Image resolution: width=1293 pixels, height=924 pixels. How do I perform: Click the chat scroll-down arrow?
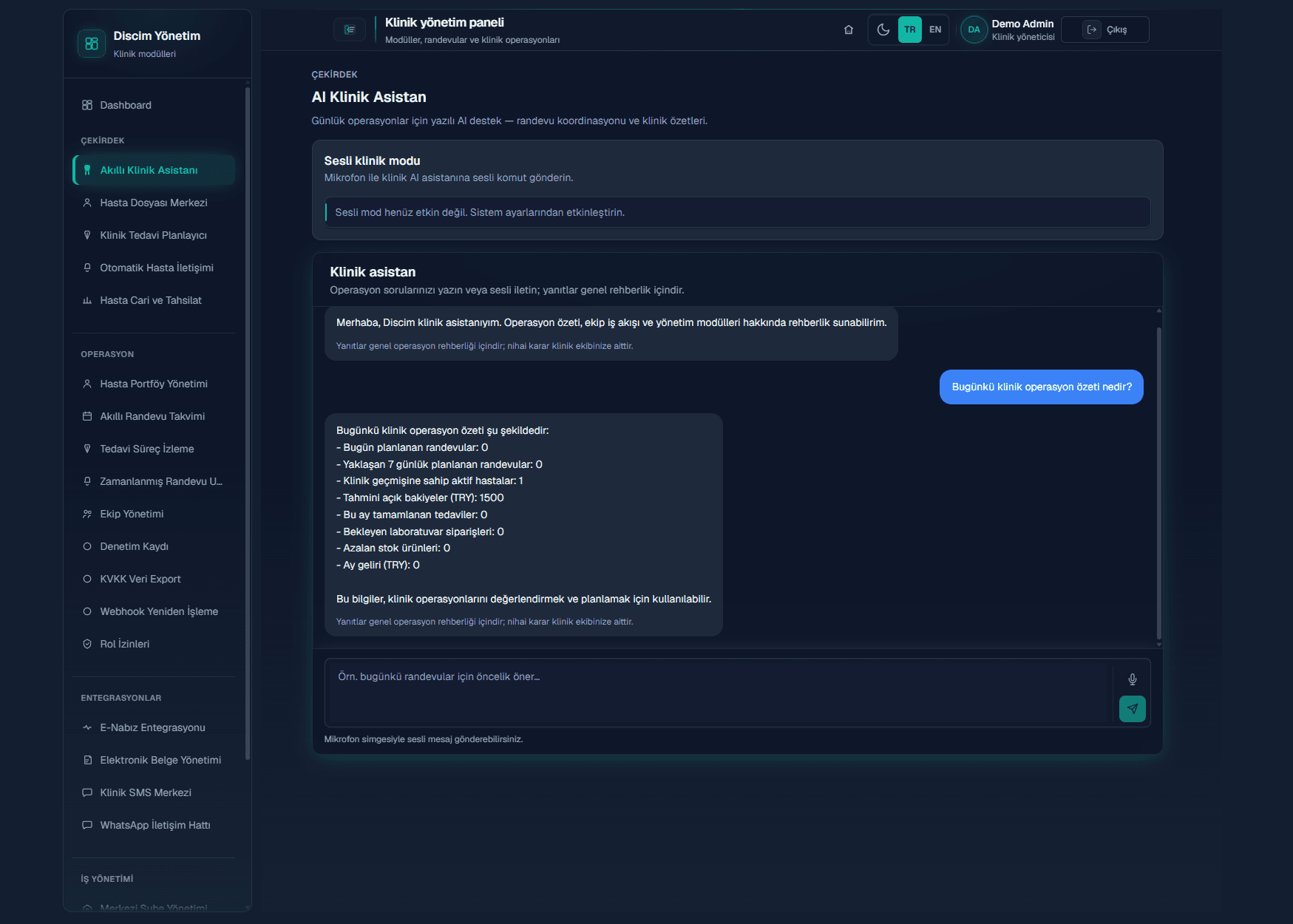tap(1158, 645)
